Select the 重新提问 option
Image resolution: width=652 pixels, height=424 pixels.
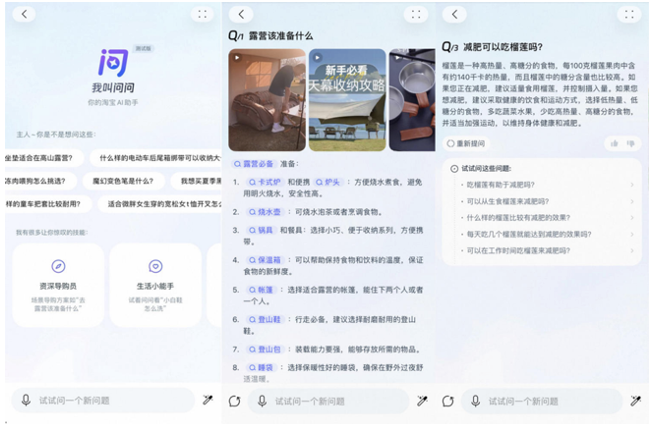469,143
